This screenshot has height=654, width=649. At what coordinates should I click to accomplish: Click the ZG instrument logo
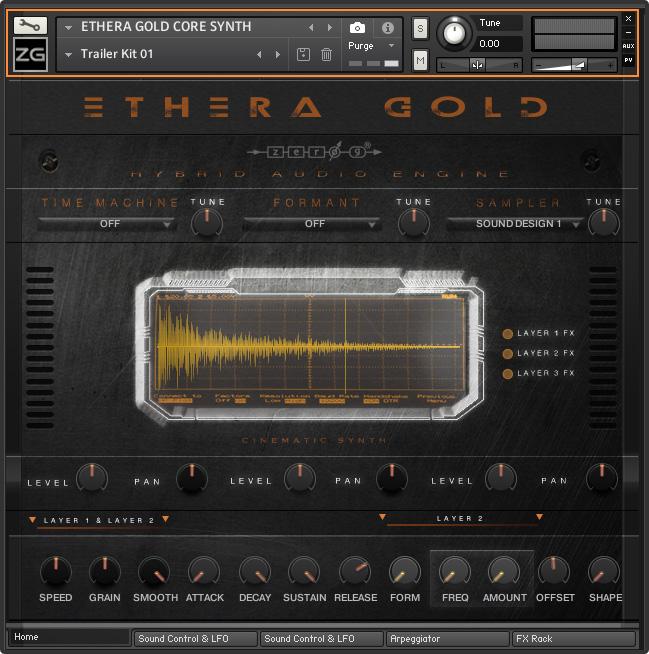click(30, 54)
